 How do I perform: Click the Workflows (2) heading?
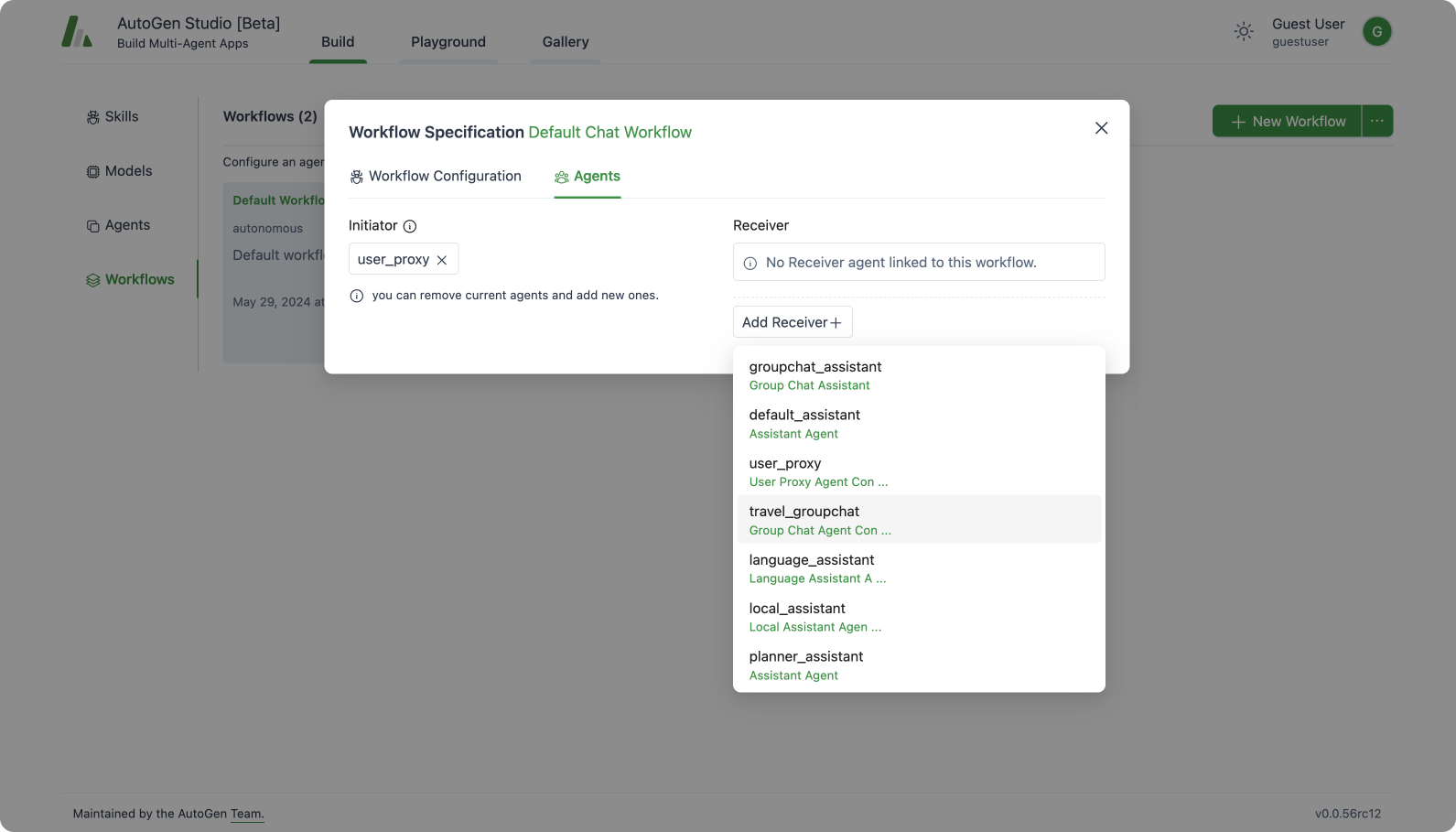pos(270,116)
